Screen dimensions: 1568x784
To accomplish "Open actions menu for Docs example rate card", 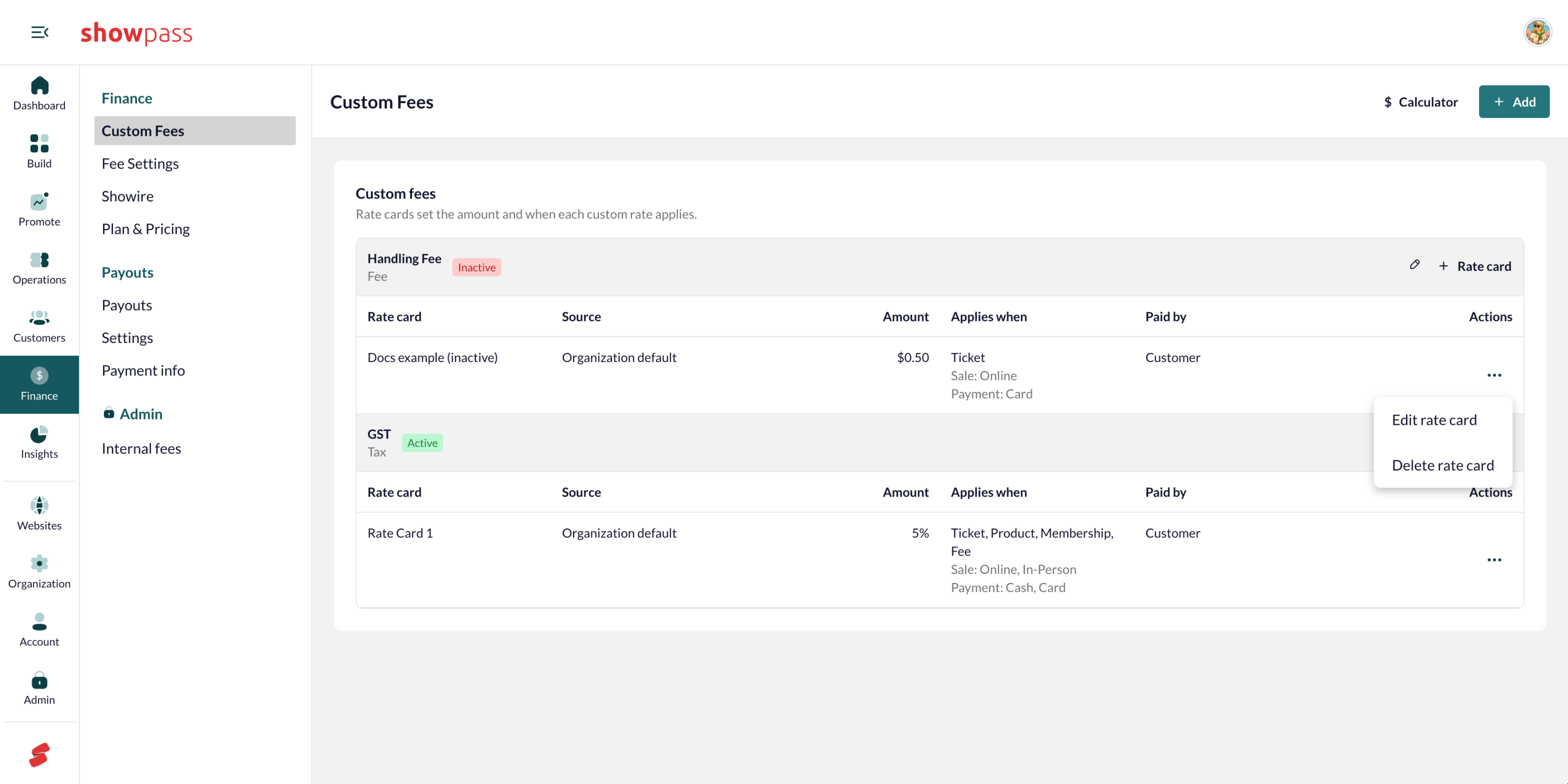I will (x=1494, y=375).
